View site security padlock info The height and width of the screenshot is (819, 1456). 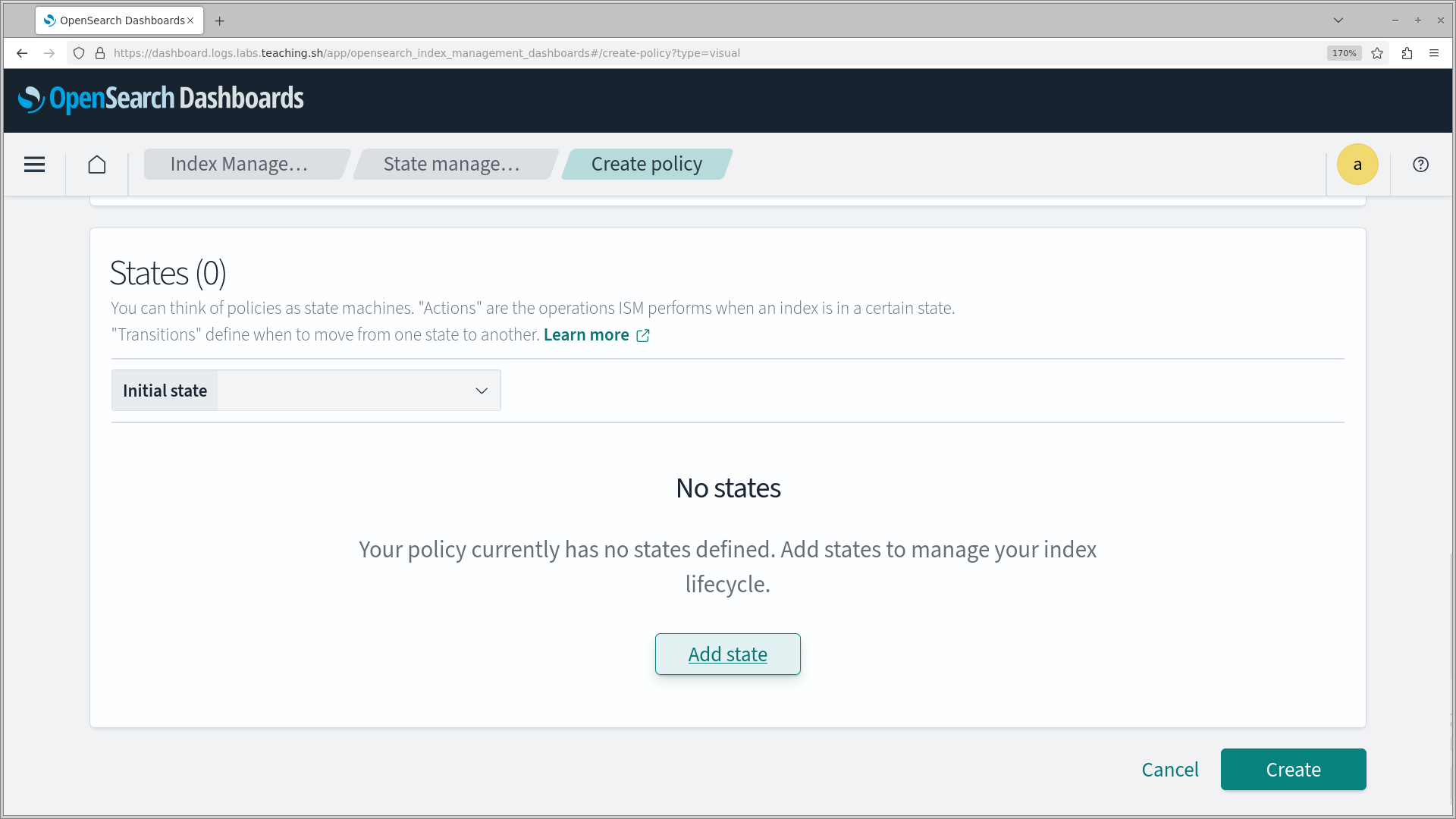tap(100, 53)
